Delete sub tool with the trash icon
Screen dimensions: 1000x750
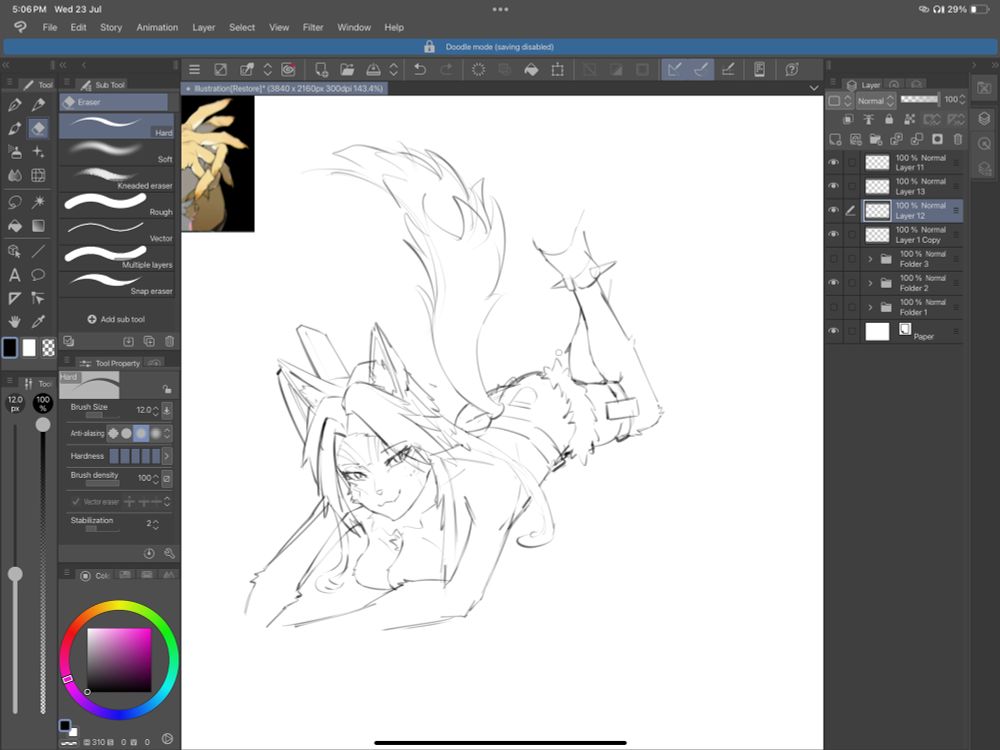point(170,342)
